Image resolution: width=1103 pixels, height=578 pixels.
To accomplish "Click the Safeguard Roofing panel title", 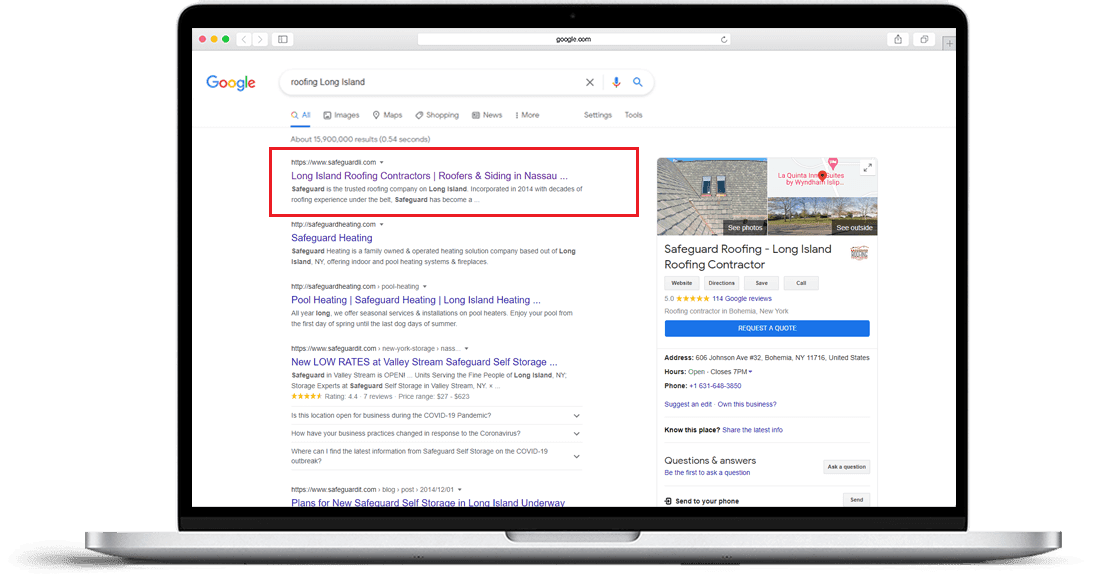I will 748,257.
